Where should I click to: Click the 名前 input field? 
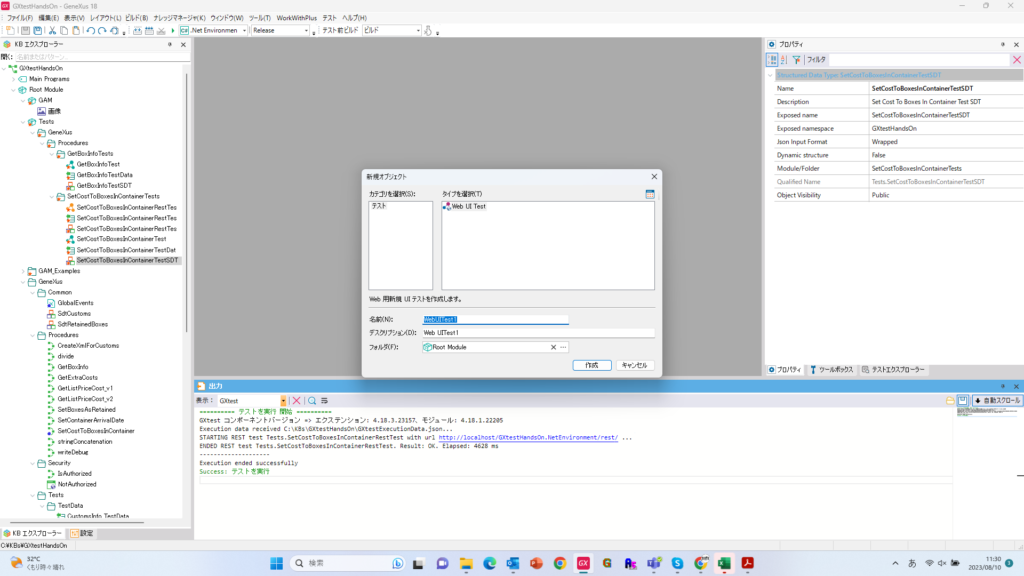pyautogui.click(x=496, y=319)
